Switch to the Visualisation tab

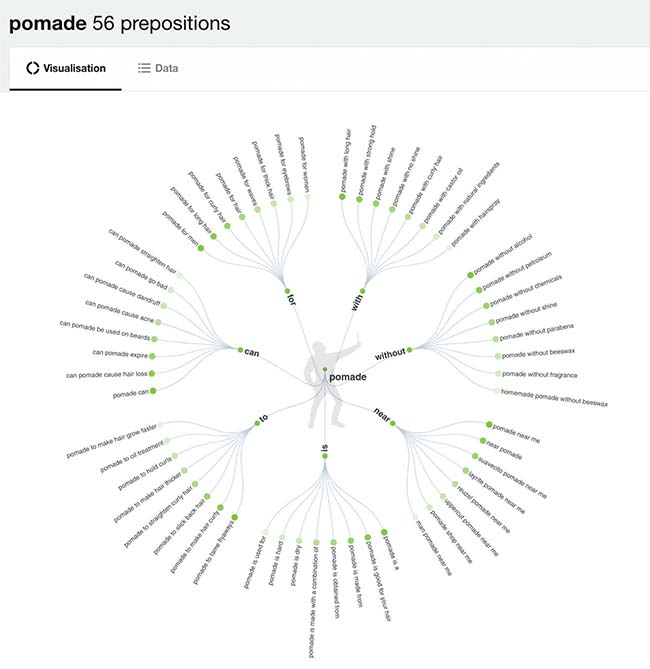66,68
